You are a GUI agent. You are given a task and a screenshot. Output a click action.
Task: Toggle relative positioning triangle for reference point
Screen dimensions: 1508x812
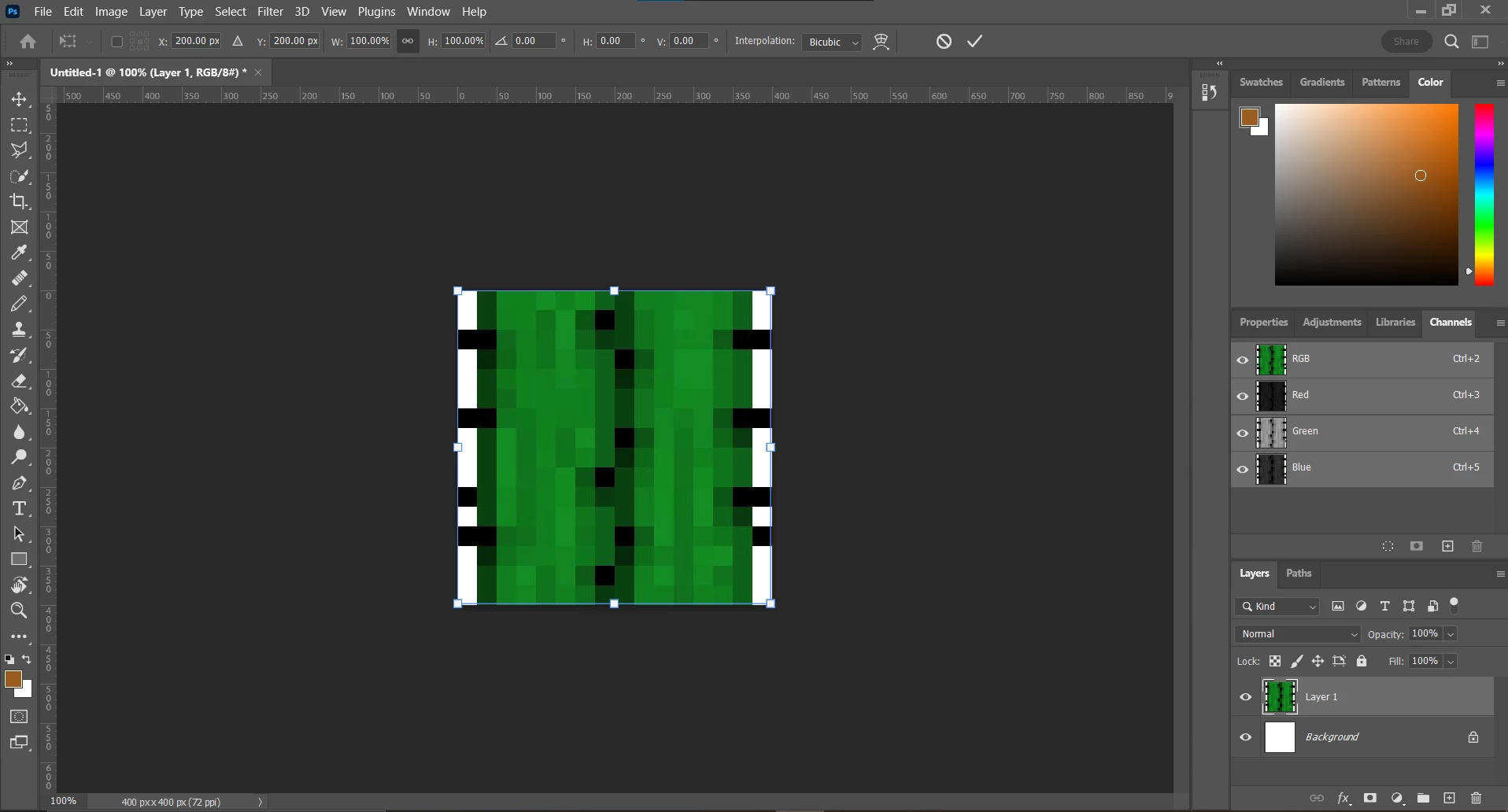click(x=238, y=41)
